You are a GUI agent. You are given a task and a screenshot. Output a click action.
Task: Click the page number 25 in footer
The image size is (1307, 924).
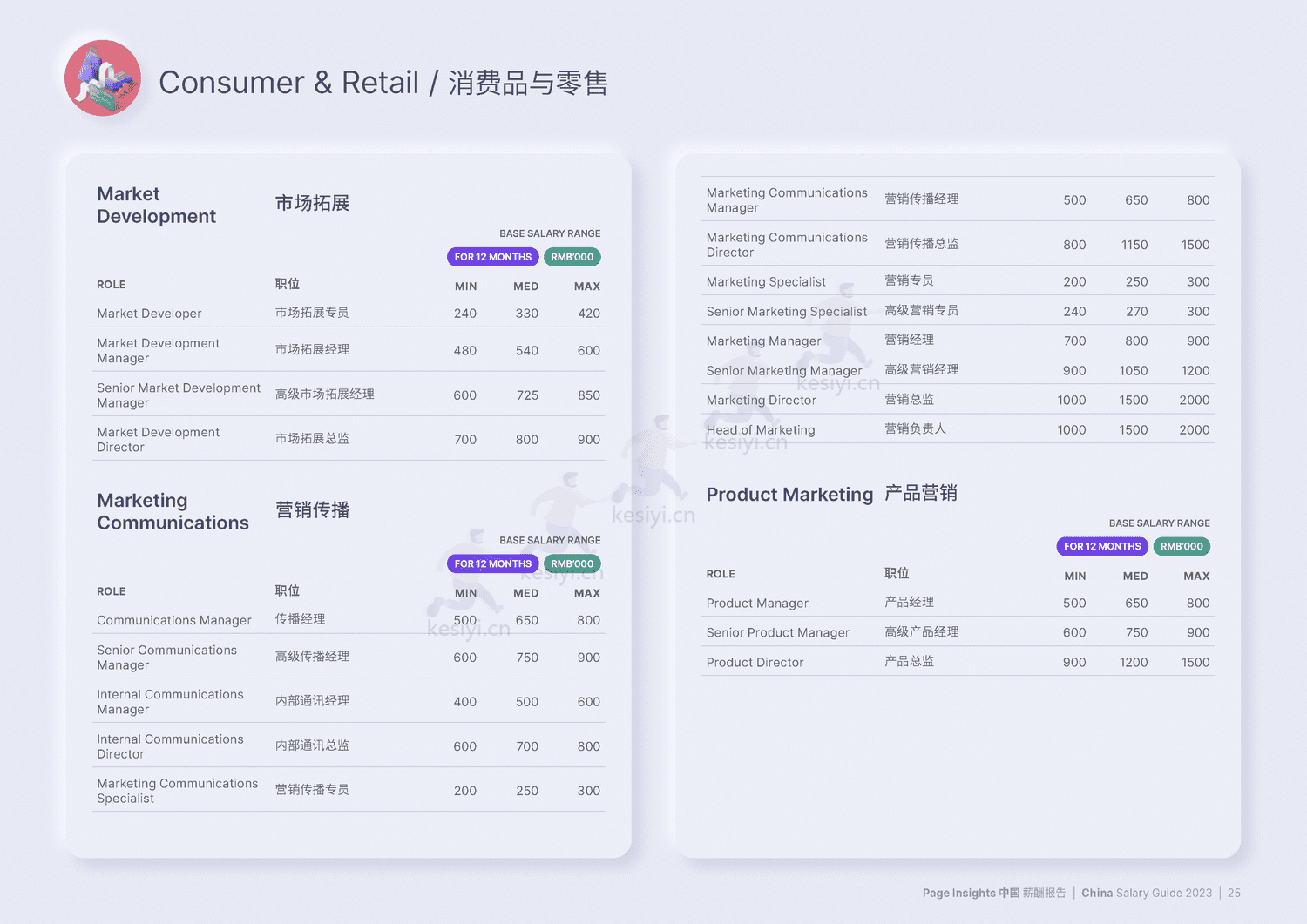click(1234, 893)
